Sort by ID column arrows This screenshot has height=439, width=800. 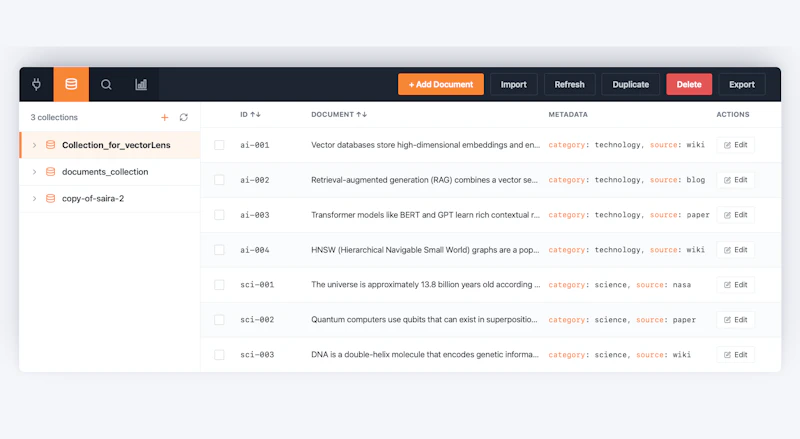[x=256, y=114]
